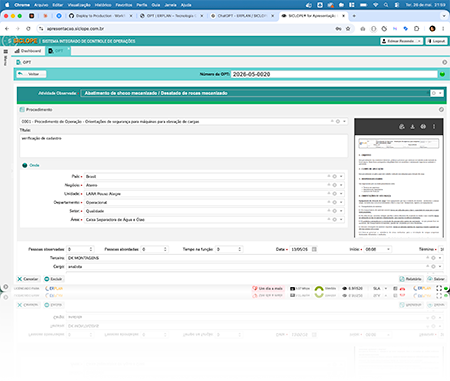Image resolution: width=450 pixels, height=381 pixels.
Task: Open the logged-in user dropdown in header
Action: (x=402, y=41)
